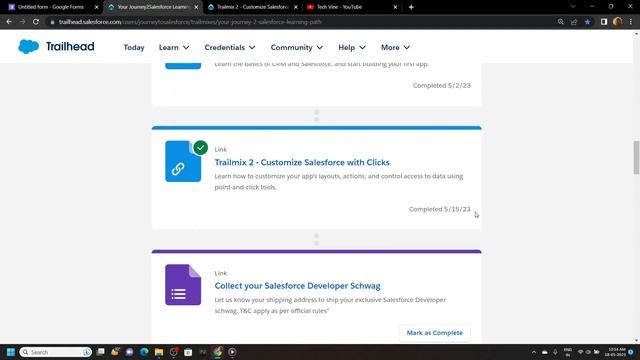Viewport: 640px width, 360px height.
Task: Open Collect your Salesforce Developer Schwag link
Action: tap(298, 286)
